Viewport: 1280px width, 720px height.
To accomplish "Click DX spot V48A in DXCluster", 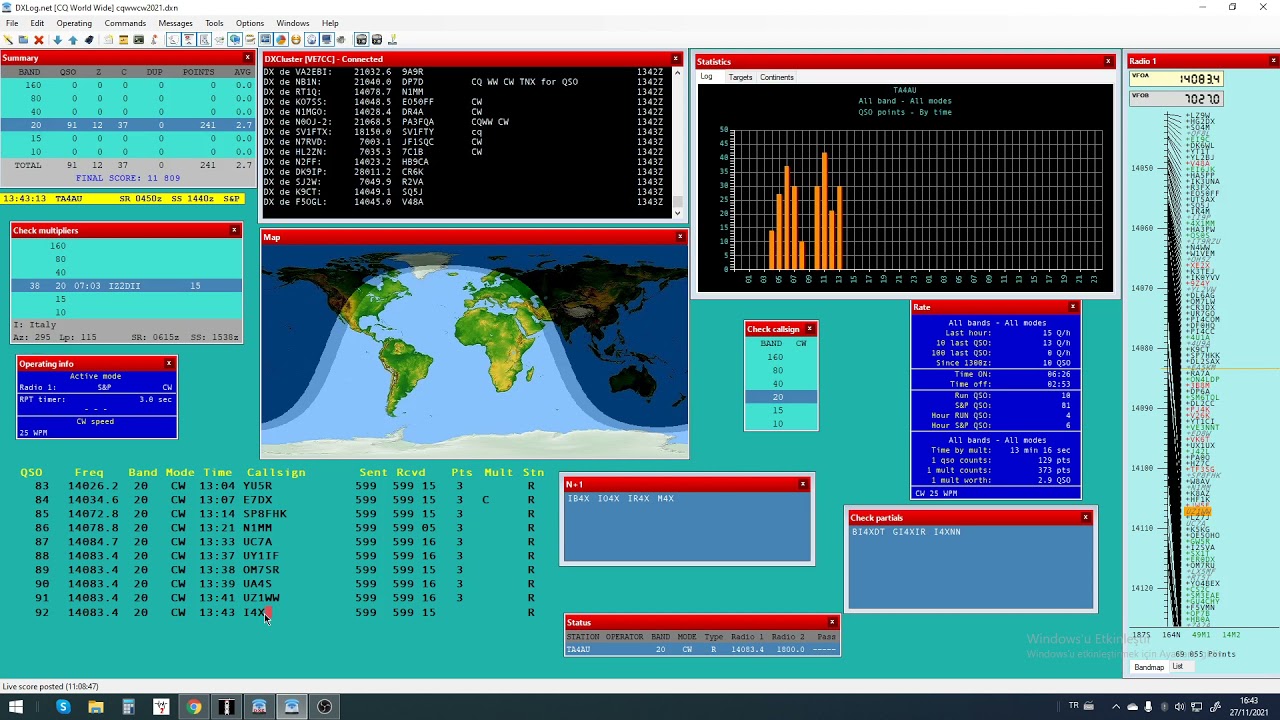I will click(x=463, y=202).
